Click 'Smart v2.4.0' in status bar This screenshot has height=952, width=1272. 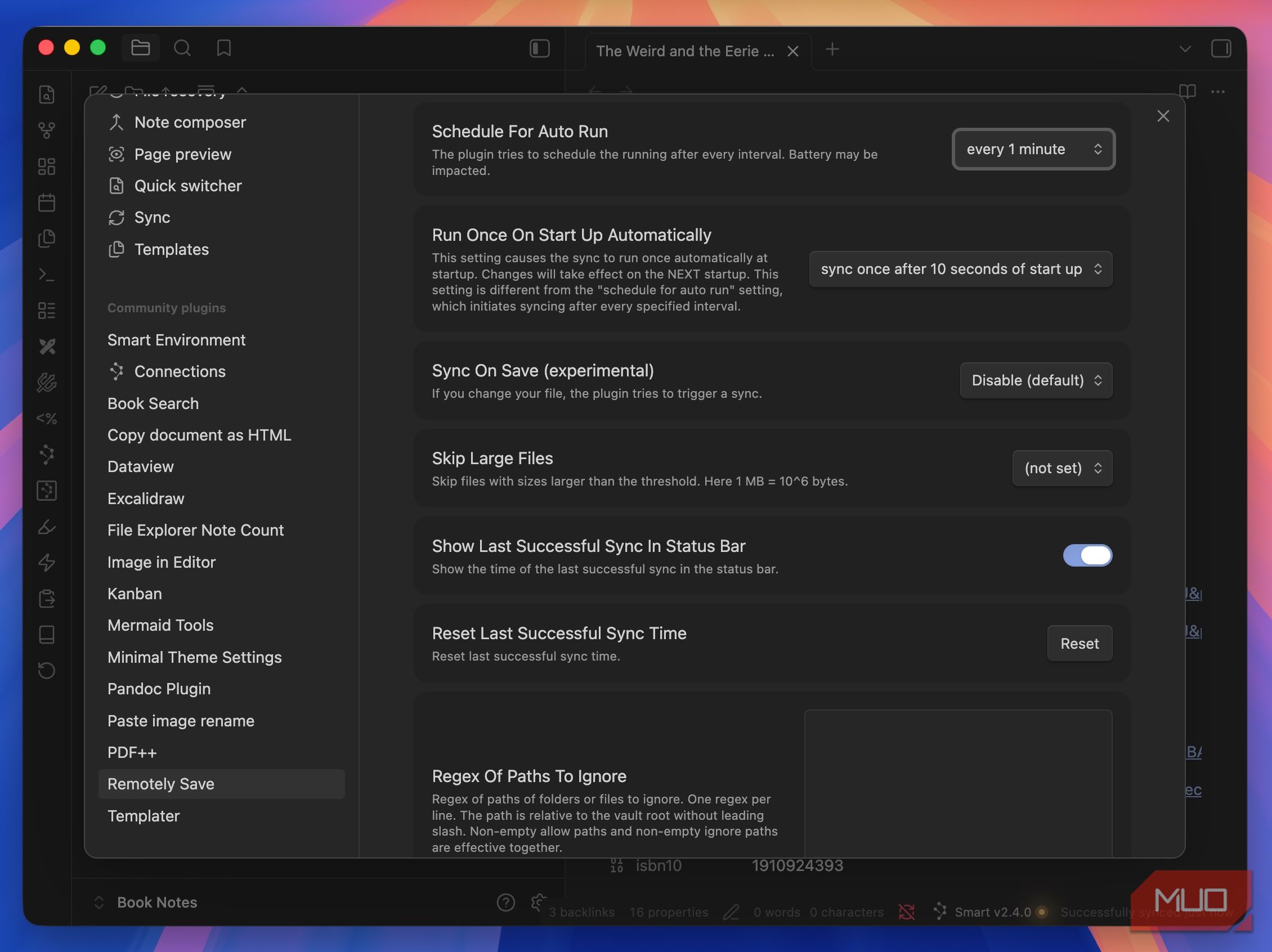tap(992, 911)
